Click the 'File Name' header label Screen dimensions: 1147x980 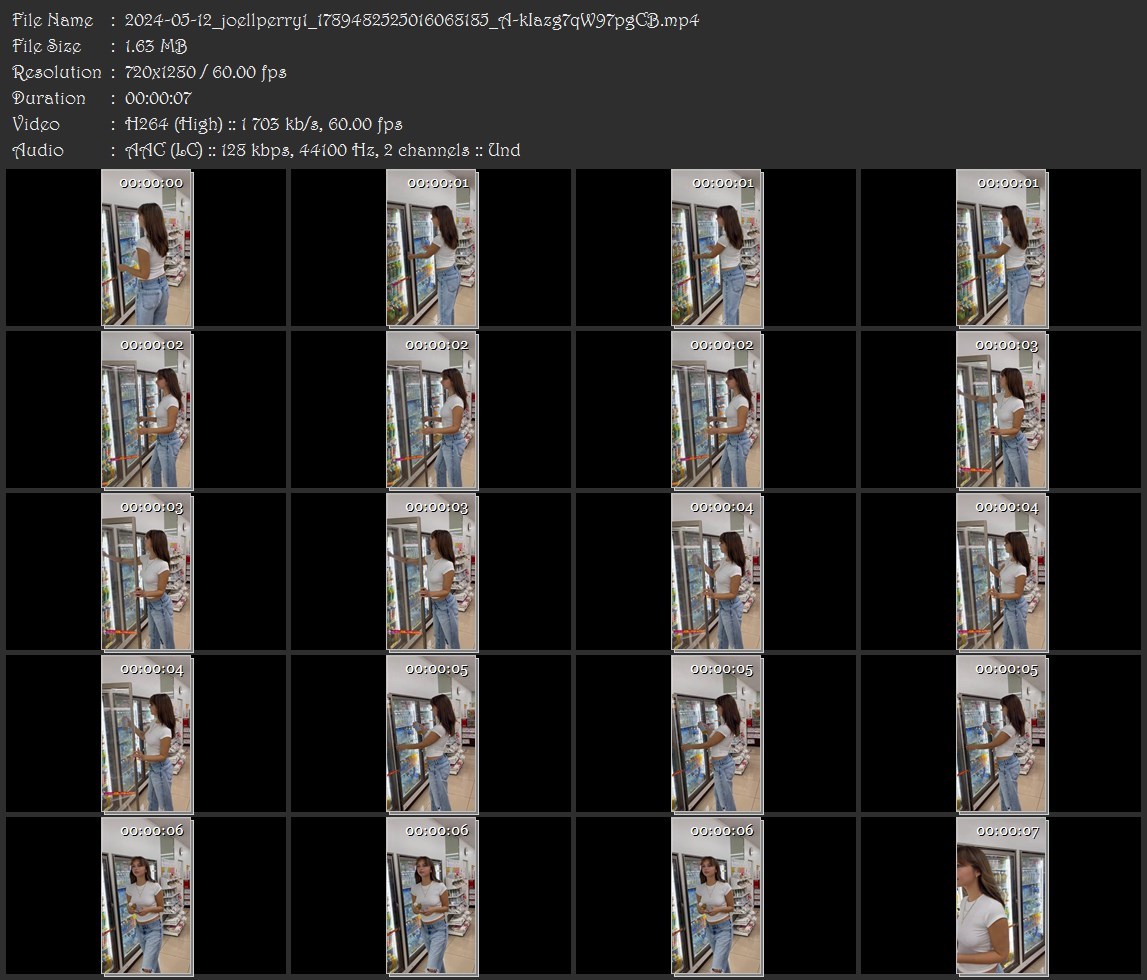(x=53, y=20)
